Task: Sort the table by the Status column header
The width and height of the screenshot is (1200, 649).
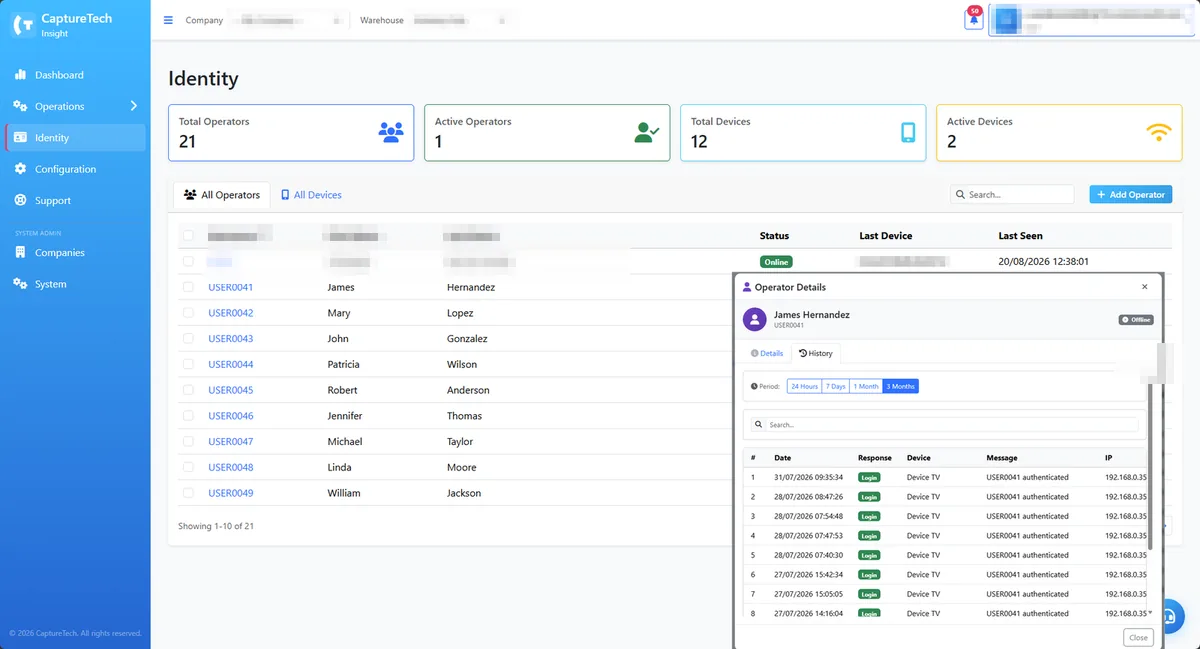Action: click(x=774, y=236)
